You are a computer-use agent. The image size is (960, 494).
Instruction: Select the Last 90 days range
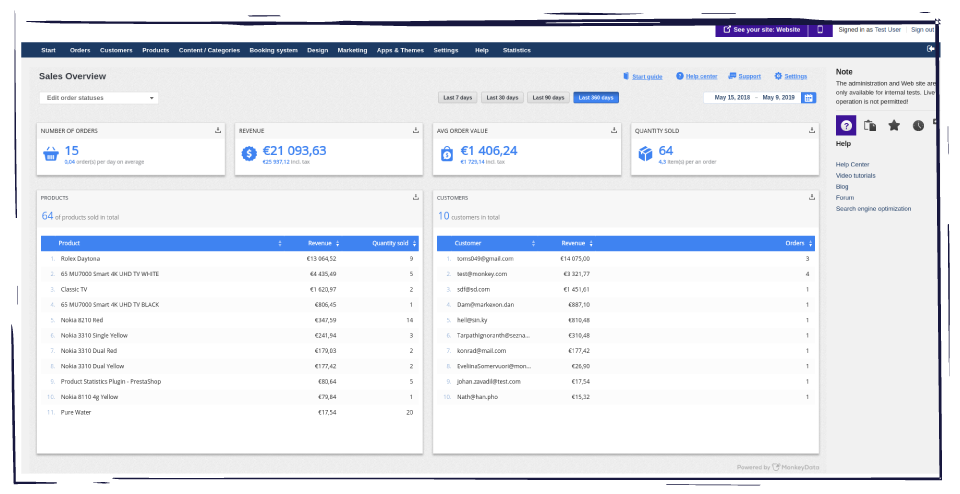point(548,98)
